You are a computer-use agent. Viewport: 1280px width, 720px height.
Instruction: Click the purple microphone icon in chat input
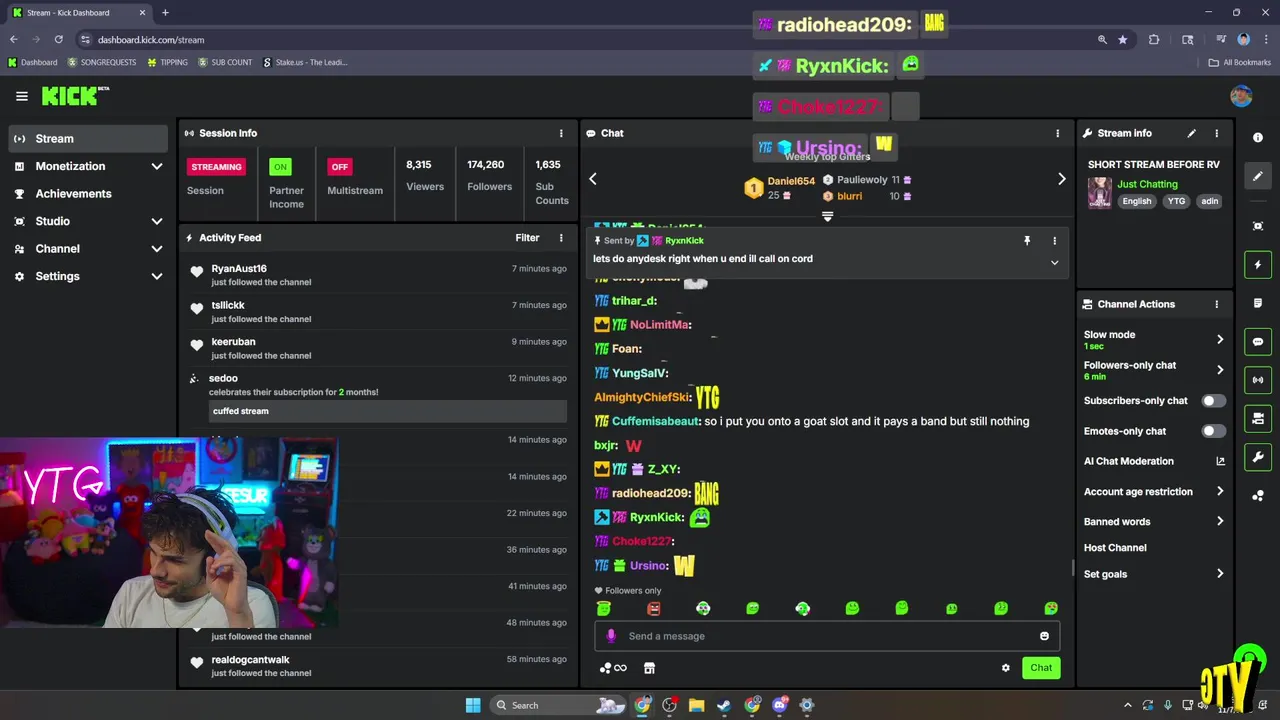[x=611, y=636]
